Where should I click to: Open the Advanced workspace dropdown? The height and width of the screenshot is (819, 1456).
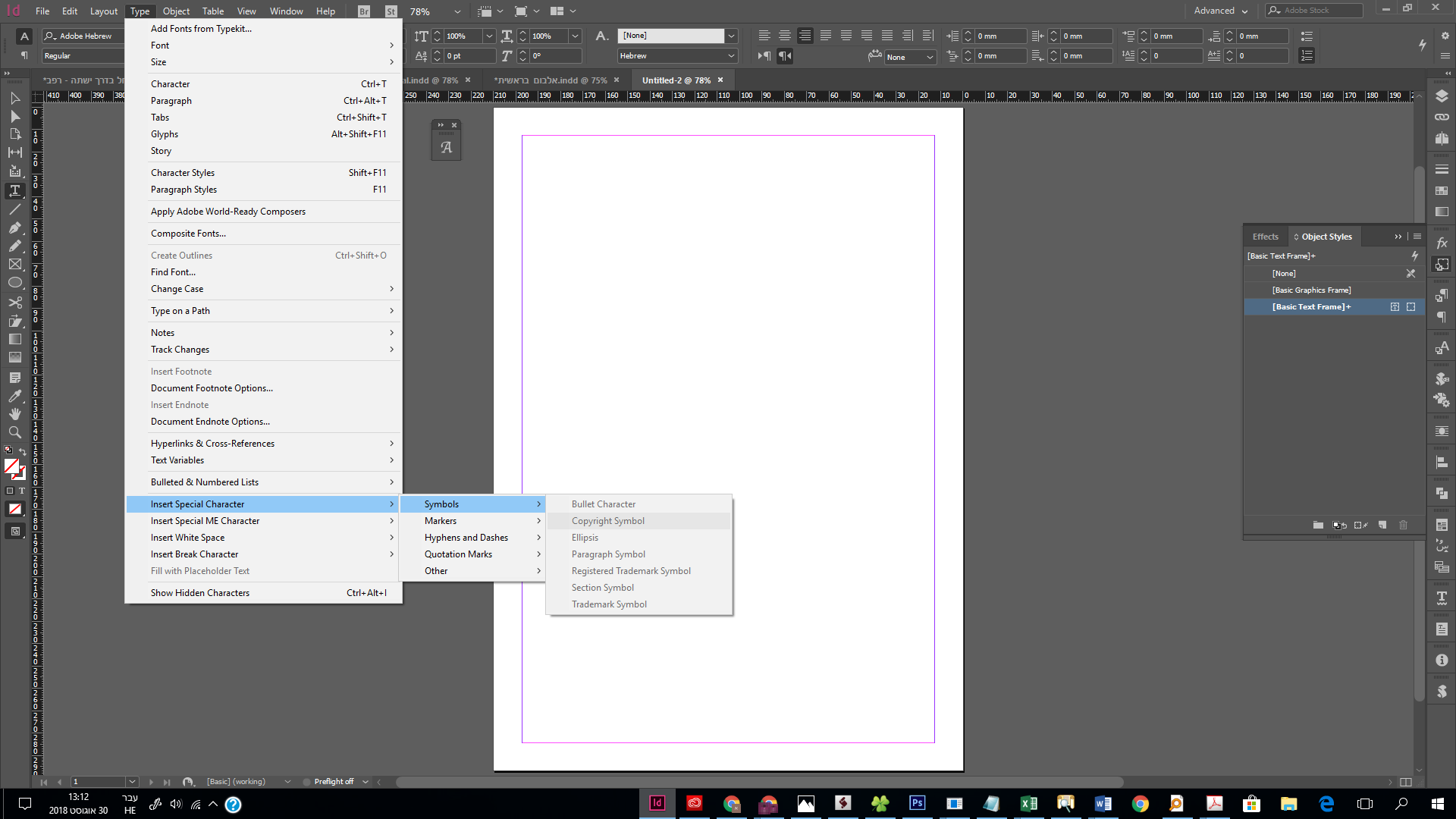pos(1221,11)
